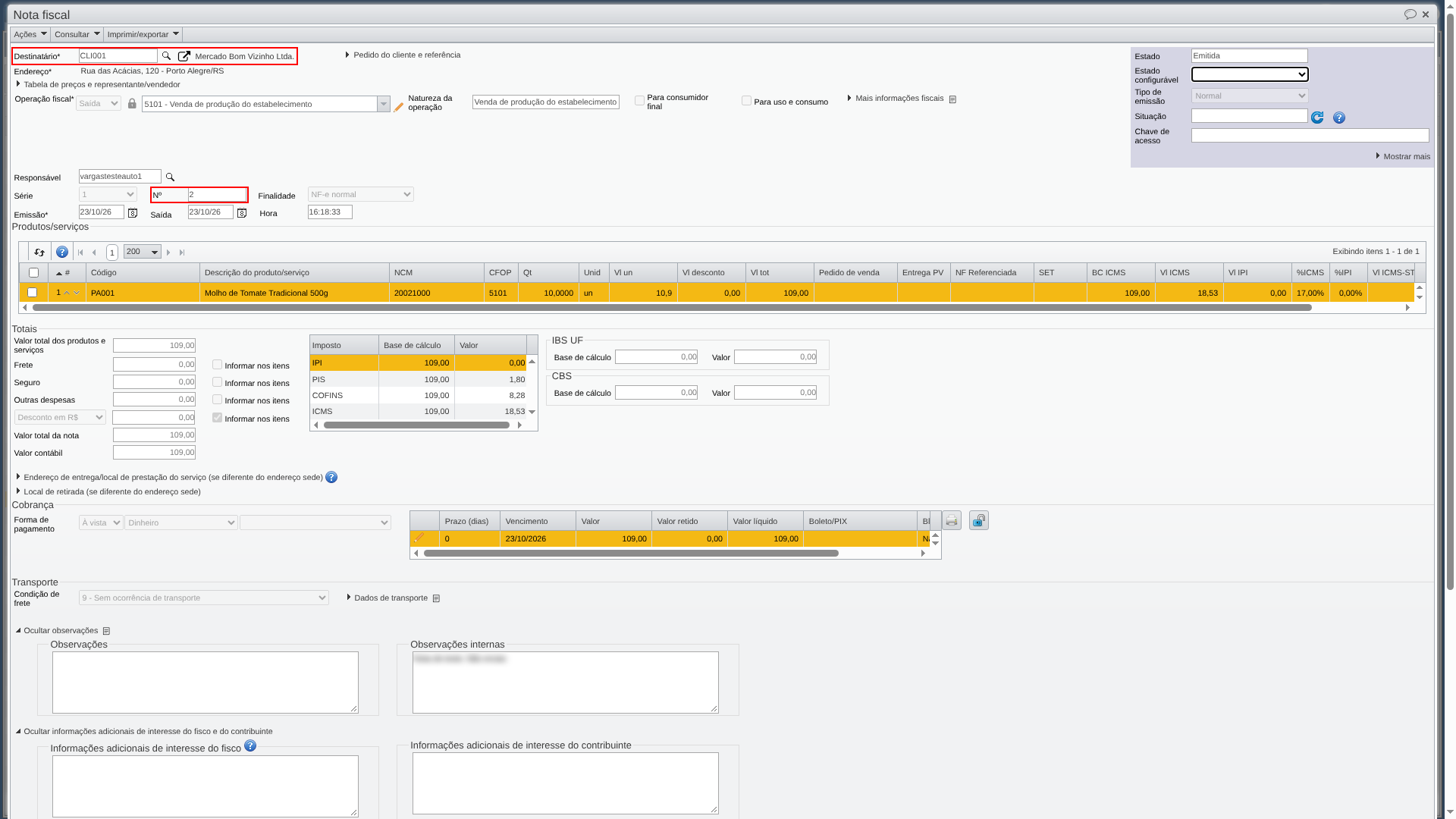Check Informar nos itens for Seguro

217,382
